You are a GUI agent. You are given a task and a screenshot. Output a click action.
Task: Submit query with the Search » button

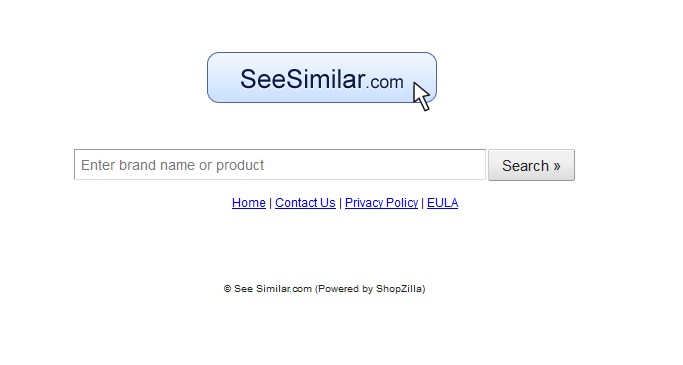pos(531,165)
